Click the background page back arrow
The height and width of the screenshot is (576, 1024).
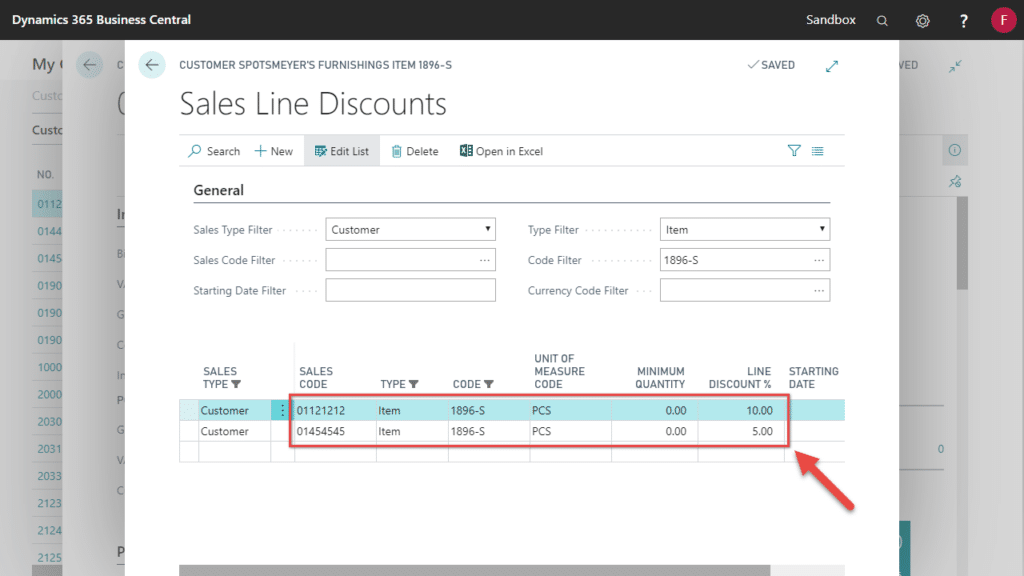[x=89, y=65]
